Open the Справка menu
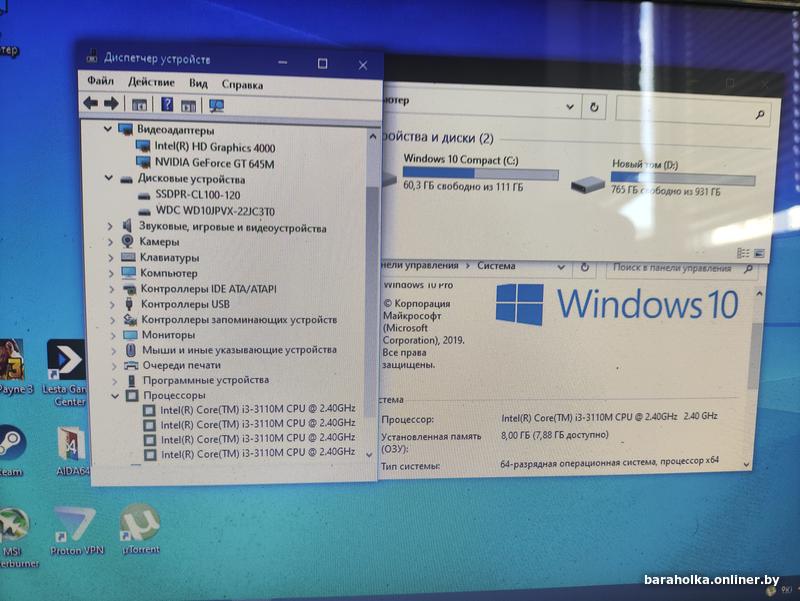This screenshot has height=601, width=800. click(242, 85)
